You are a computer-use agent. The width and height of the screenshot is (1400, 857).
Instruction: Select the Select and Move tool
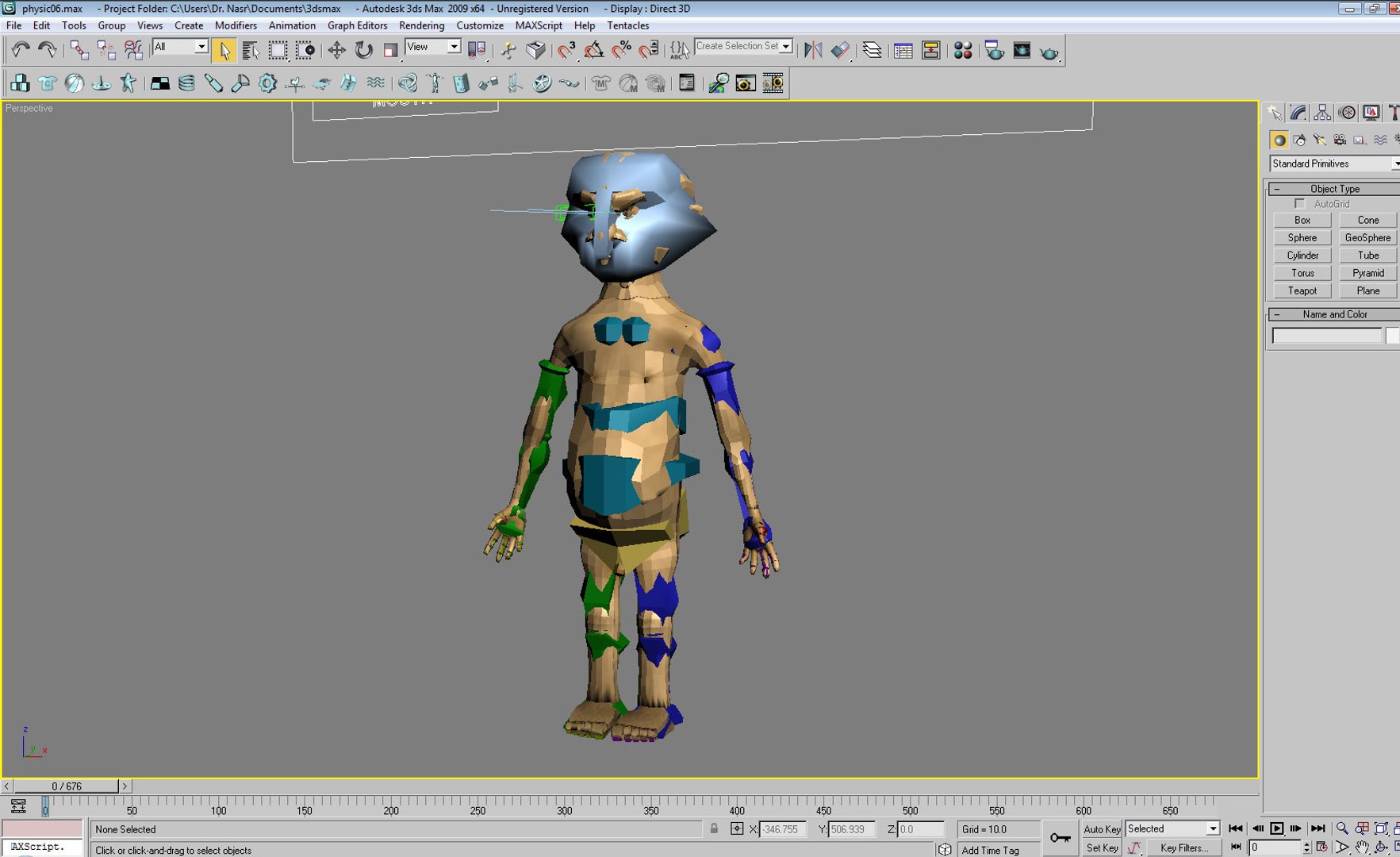(336, 51)
